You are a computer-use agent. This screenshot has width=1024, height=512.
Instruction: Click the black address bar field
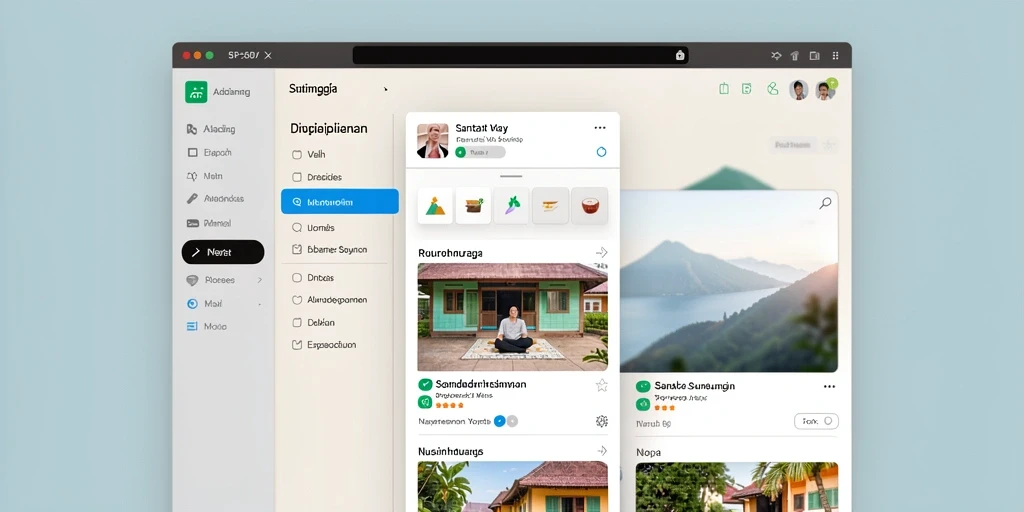click(520, 56)
